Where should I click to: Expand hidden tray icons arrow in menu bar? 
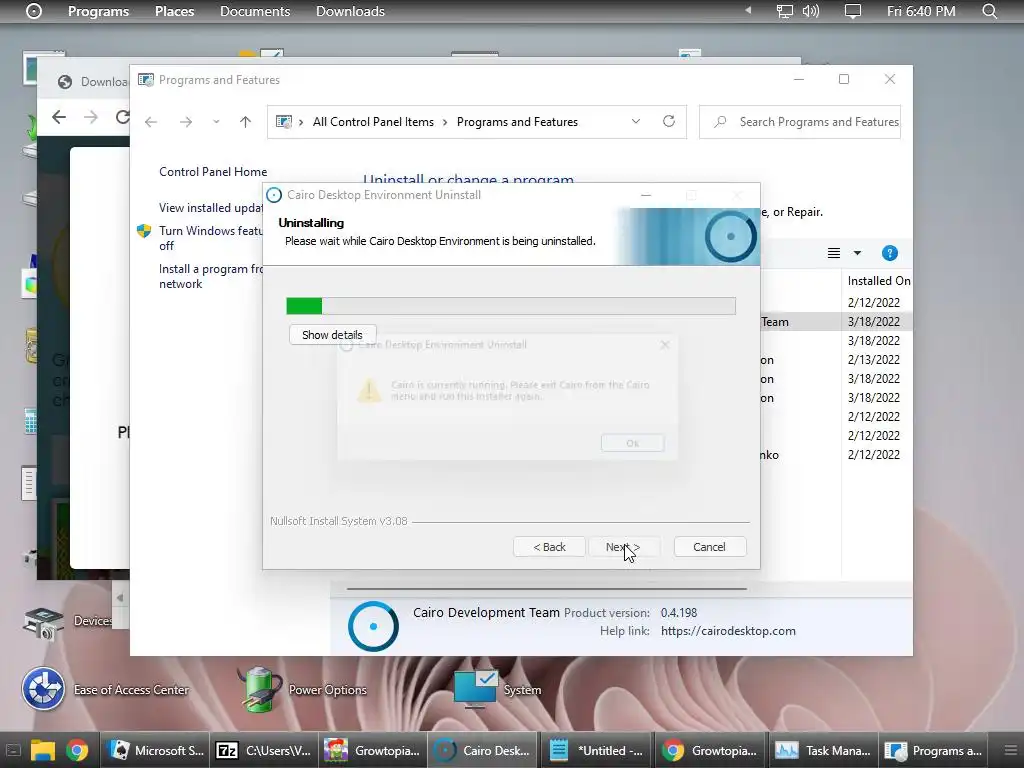click(748, 10)
